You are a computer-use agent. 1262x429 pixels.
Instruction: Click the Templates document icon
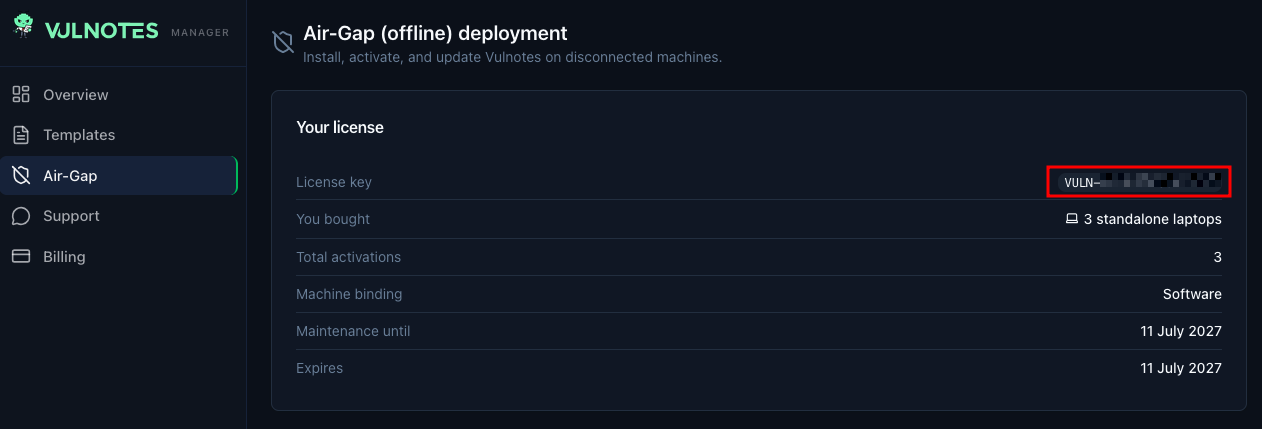point(21,135)
